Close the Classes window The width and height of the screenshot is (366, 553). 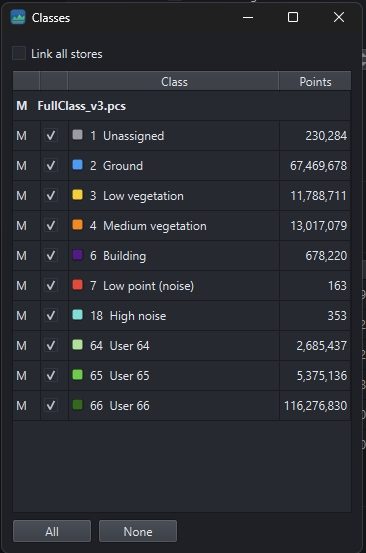click(339, 17)
